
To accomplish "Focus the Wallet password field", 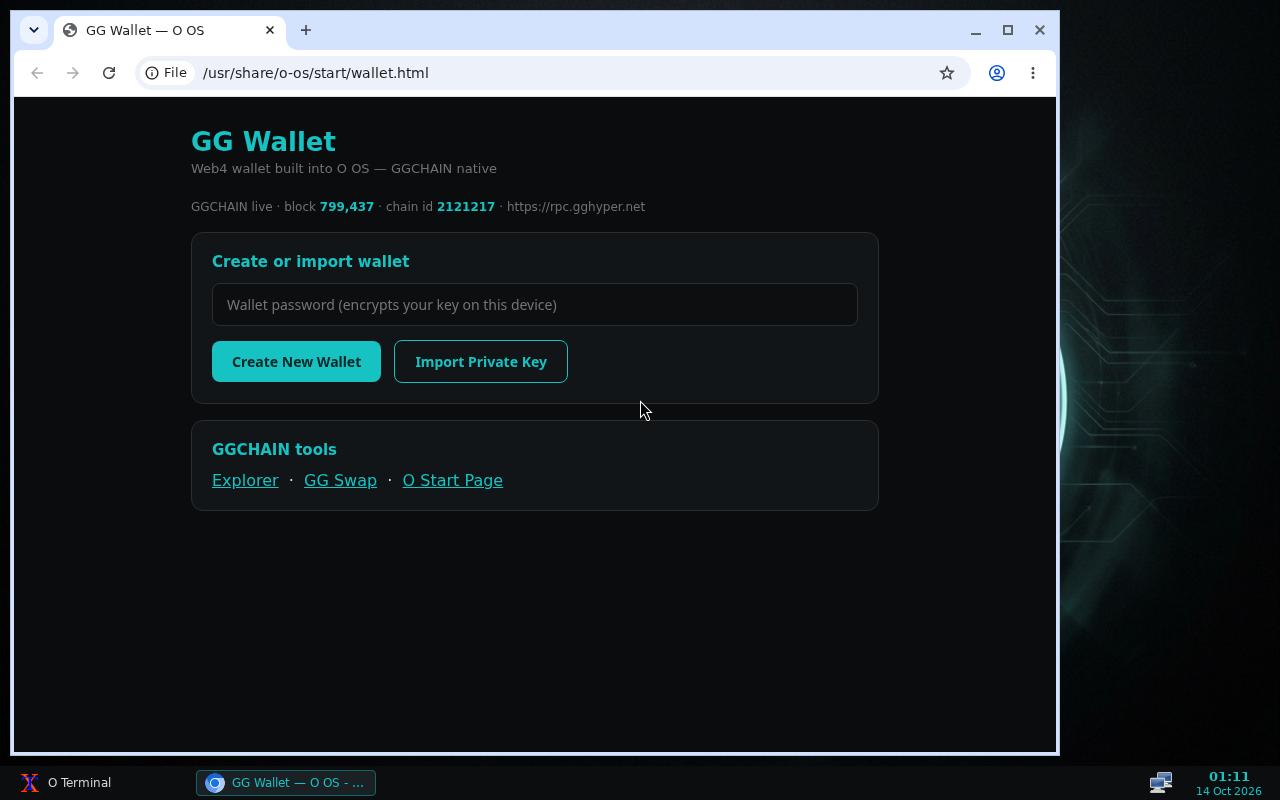I will (x=535, y=305).
